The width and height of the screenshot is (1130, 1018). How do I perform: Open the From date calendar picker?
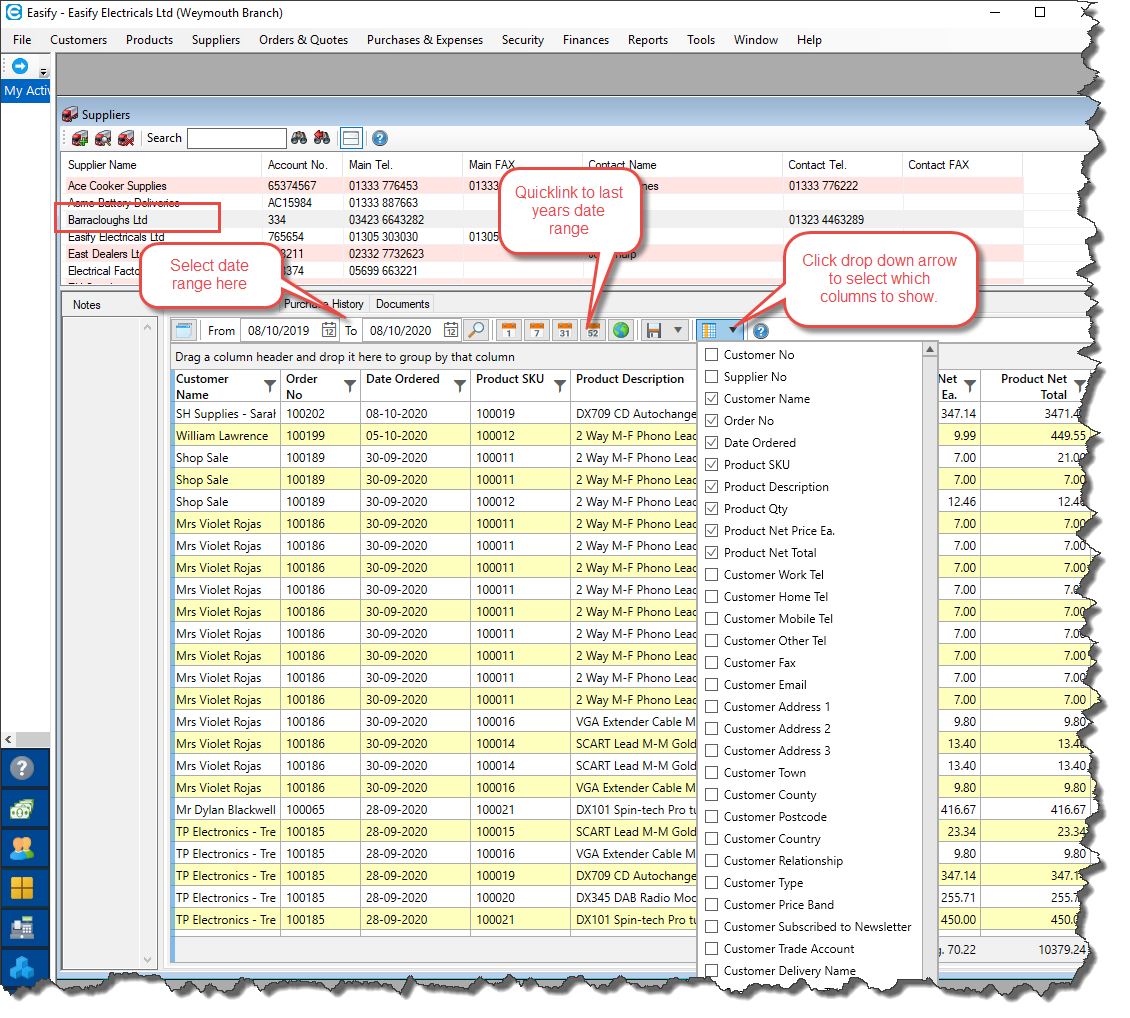329,330
